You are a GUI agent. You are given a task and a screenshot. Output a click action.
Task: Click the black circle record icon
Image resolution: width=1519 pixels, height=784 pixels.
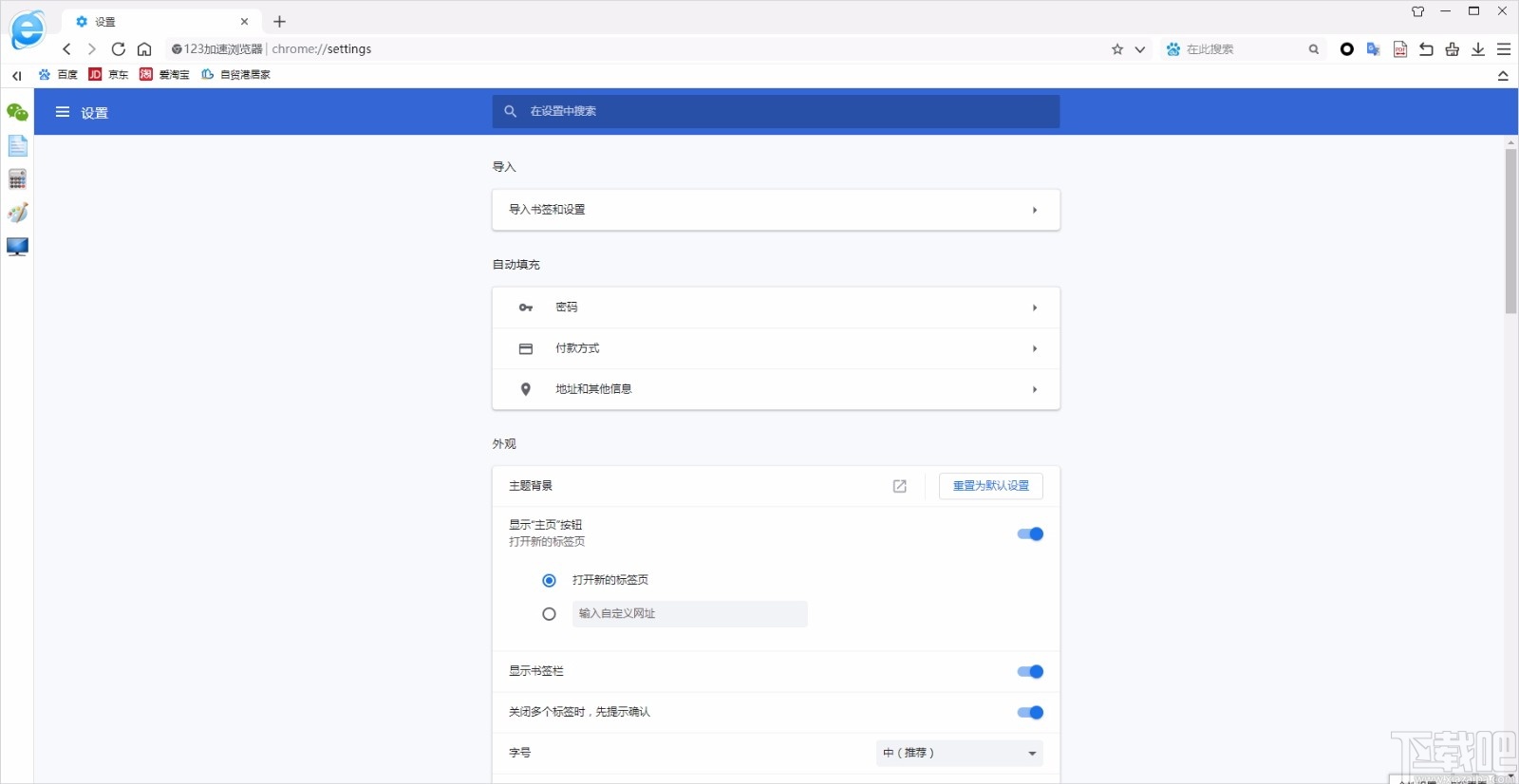pos(1346,49)
